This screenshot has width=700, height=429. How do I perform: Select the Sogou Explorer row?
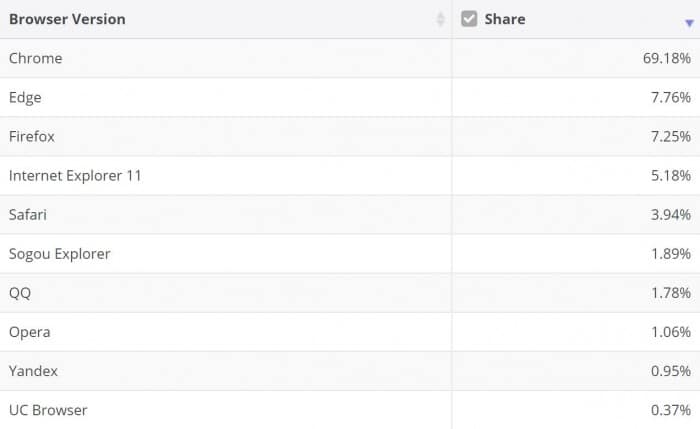click(x=60, y=253)
